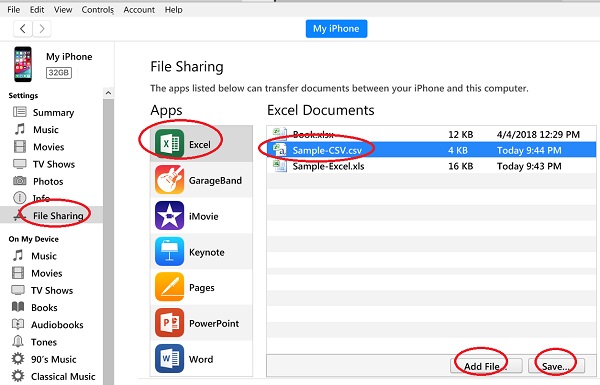This screenshot has width=600, height=385.
Task: Click the 32GB capacity label
Action: click(x=59, y=72)
